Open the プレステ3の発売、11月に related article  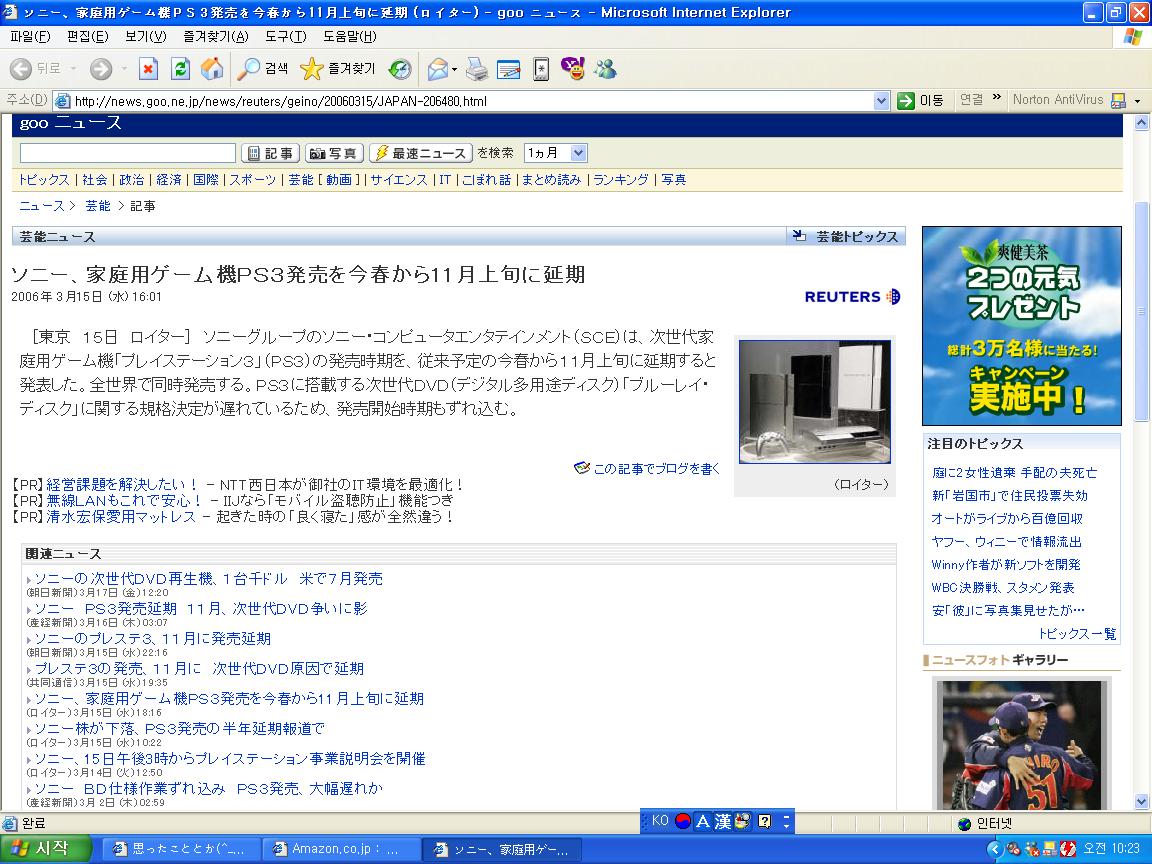coord(199,669)
